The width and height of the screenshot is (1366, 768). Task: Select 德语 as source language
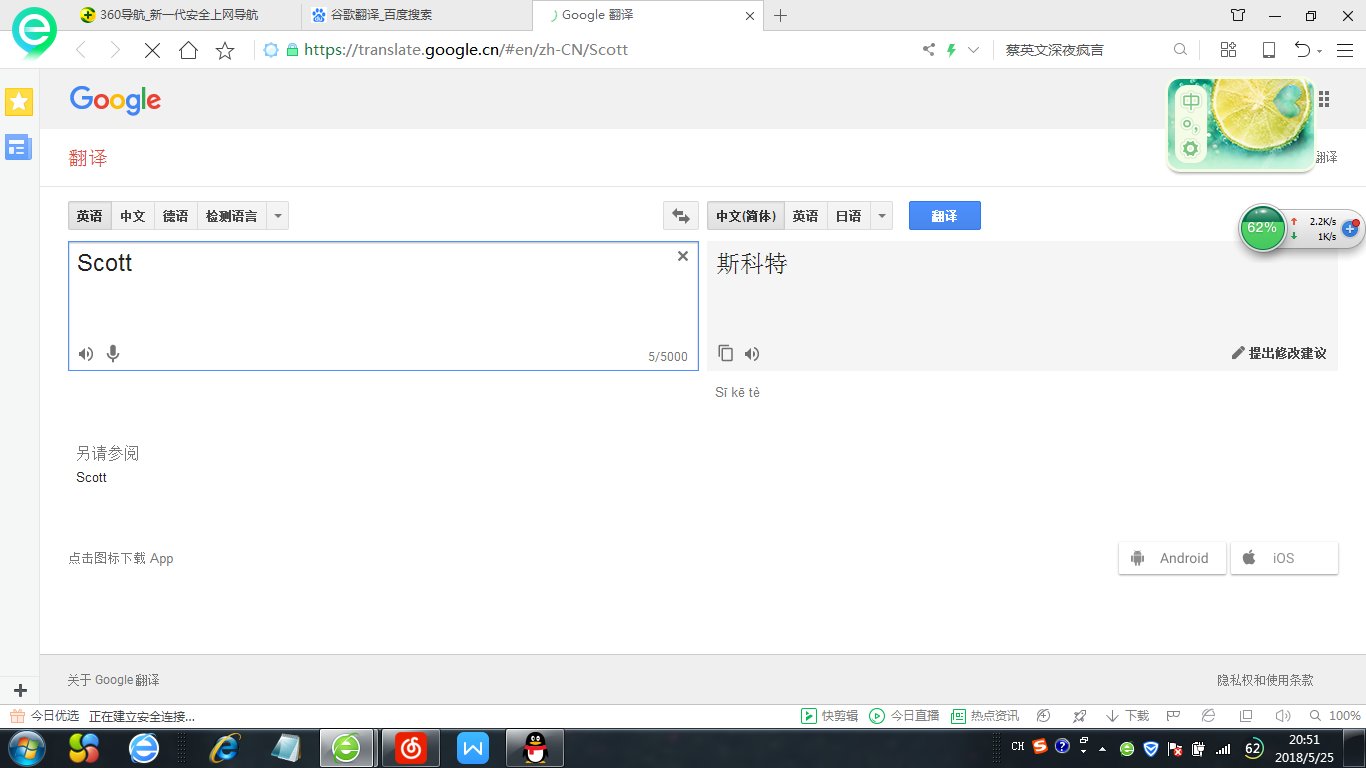176,215
